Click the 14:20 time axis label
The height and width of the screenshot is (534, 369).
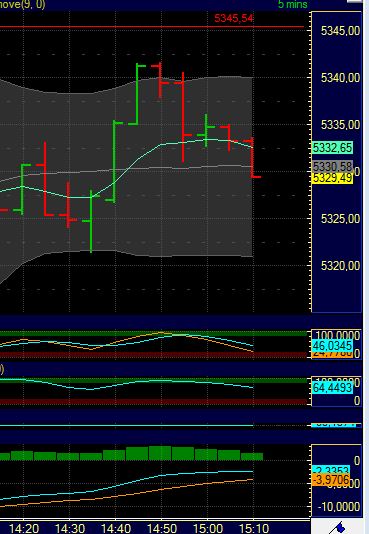pos(24,528)
